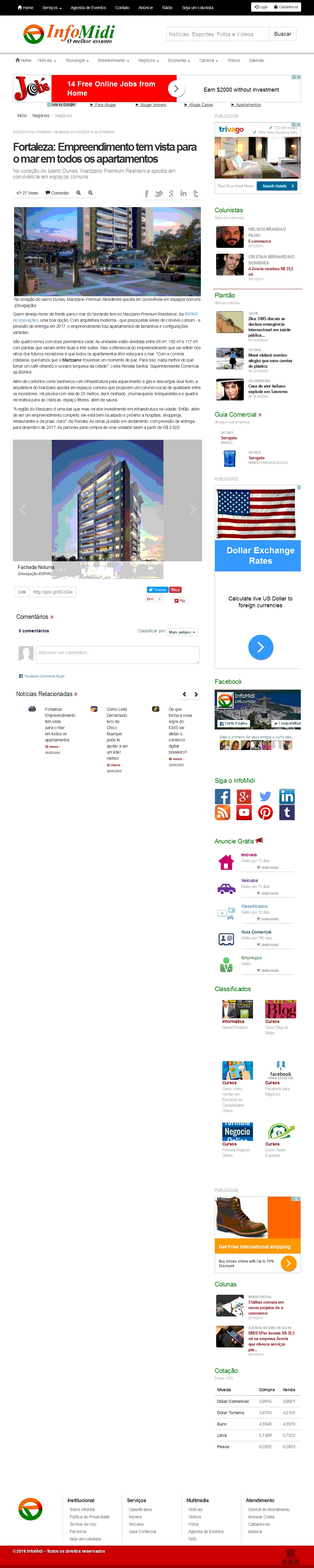Open the Tecnologia dropdown menu
Viewport: 314px width, 1568px height.
point(77,61)
